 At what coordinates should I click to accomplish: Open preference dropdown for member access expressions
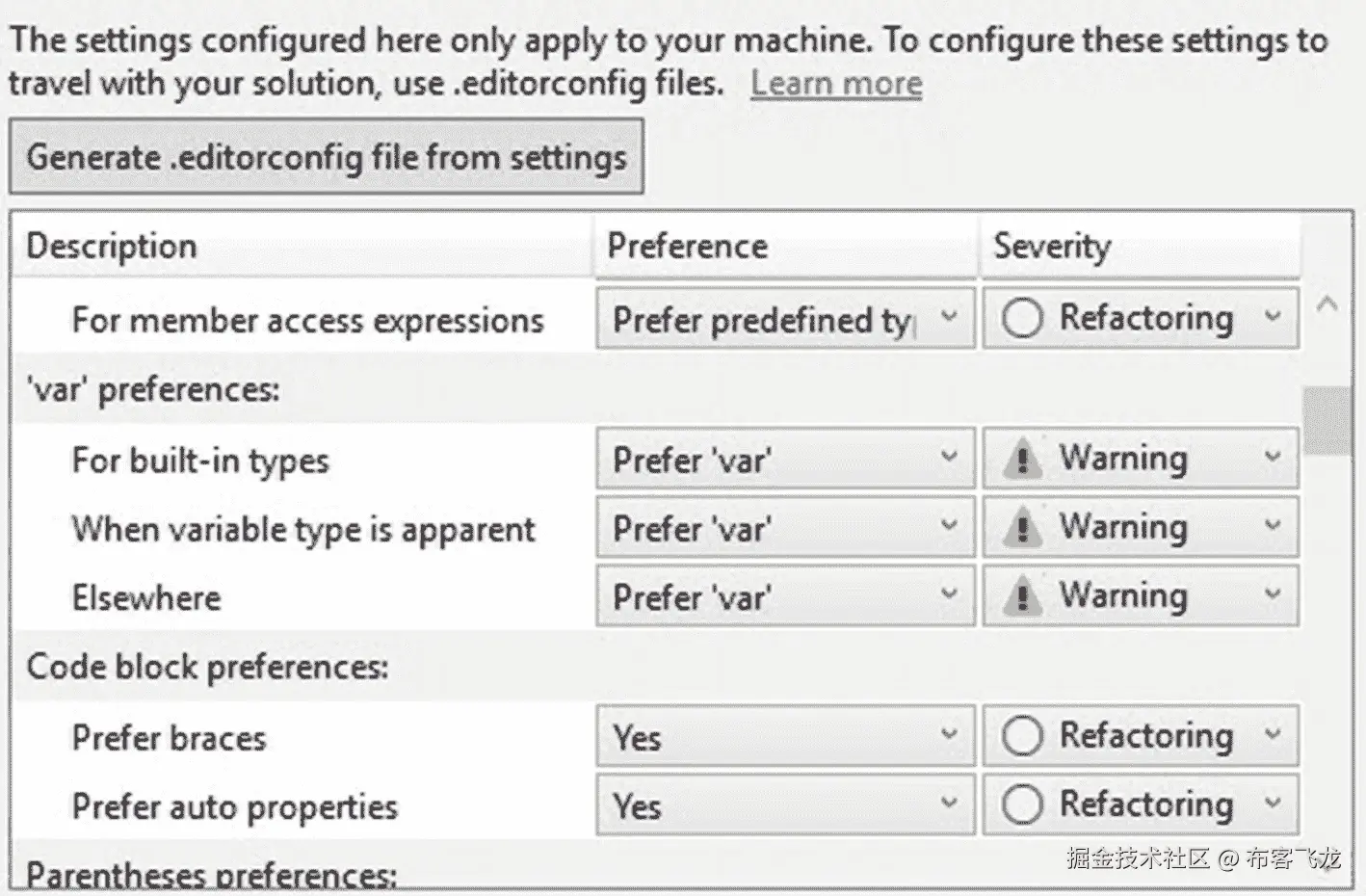point(785,319)
